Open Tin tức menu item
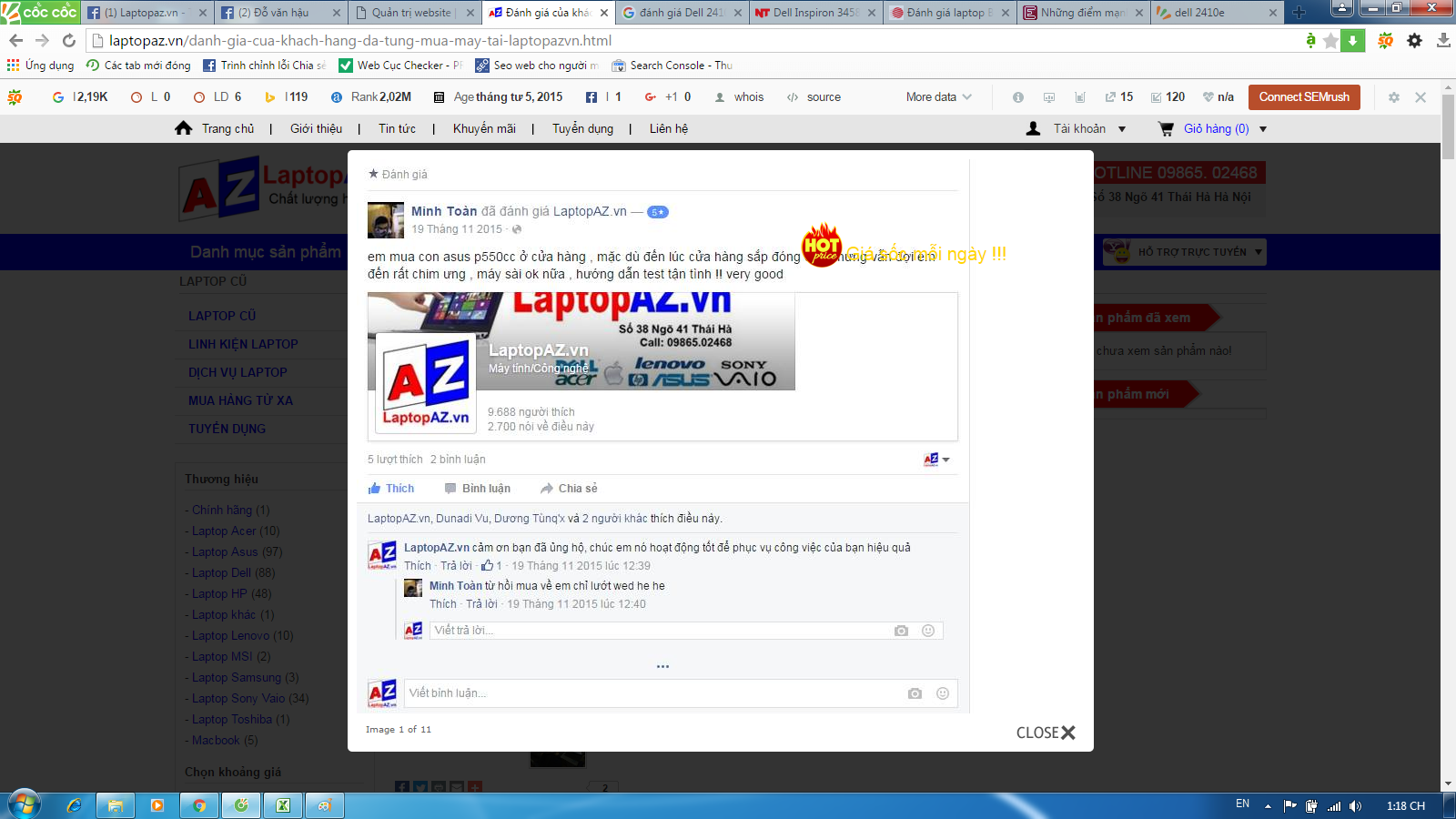Image resolution: width=1456 pixels, height=819 pixels. pos(397,128)
